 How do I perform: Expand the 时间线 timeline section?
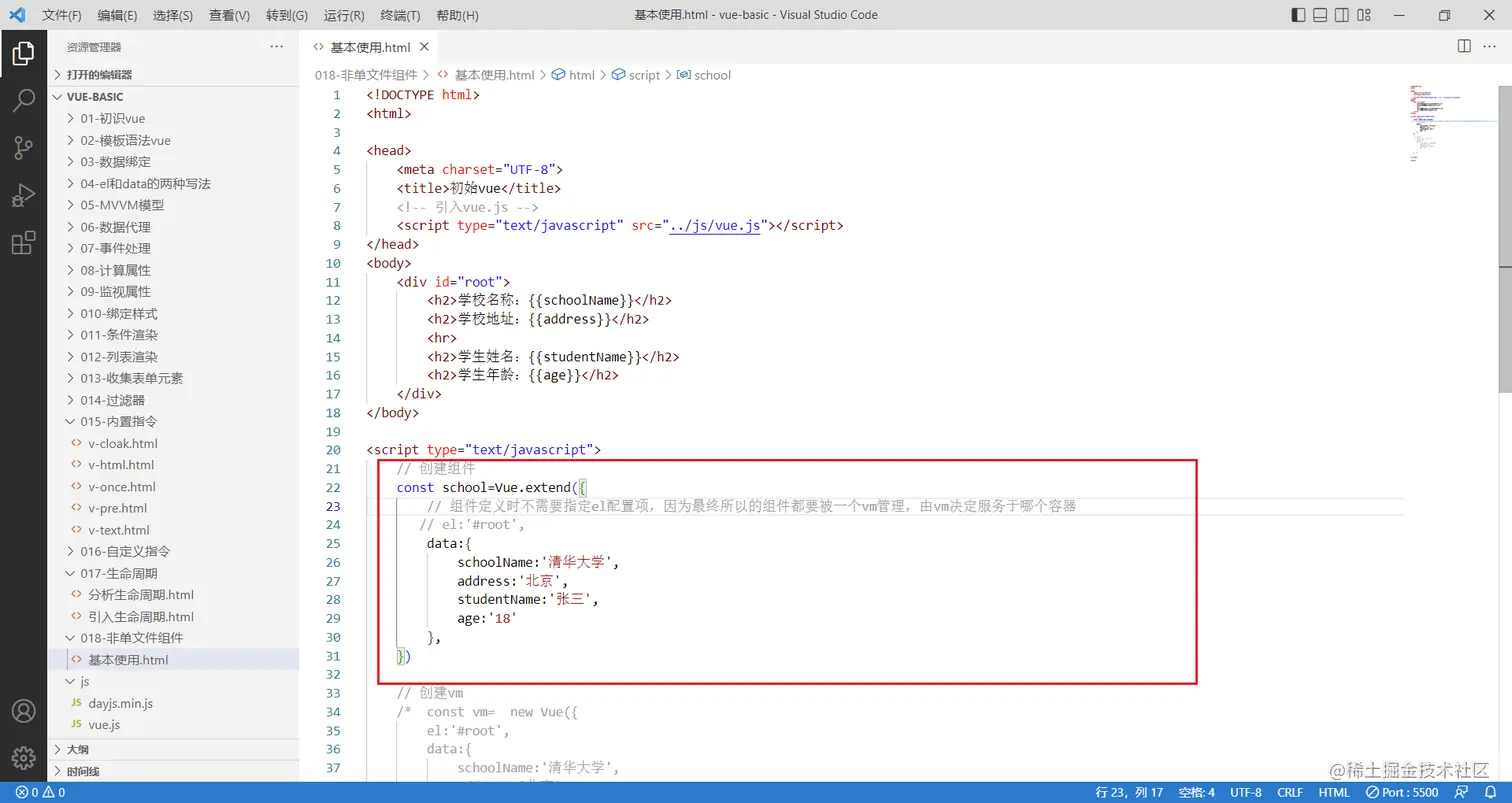coord(173,771)
